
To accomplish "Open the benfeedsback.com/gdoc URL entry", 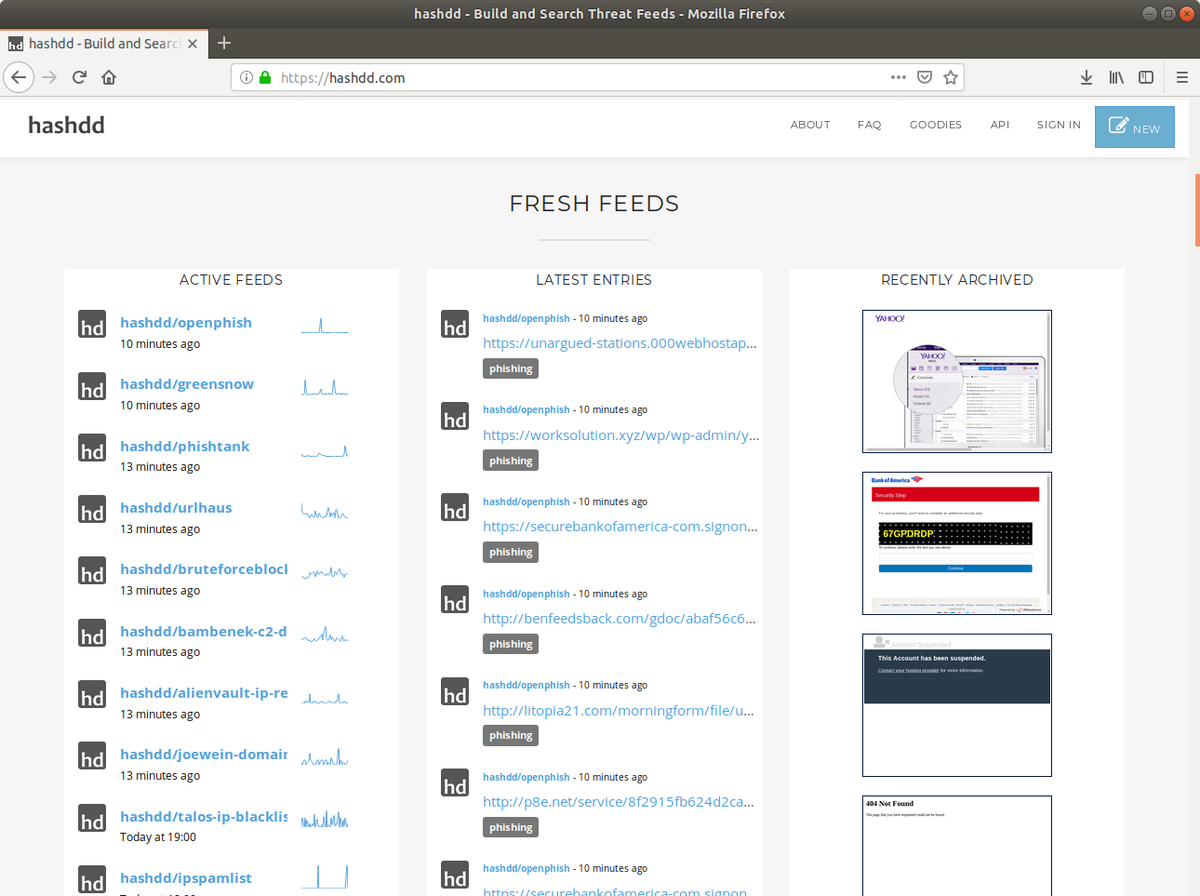I will pyautogui.click(x=619, y=618).
